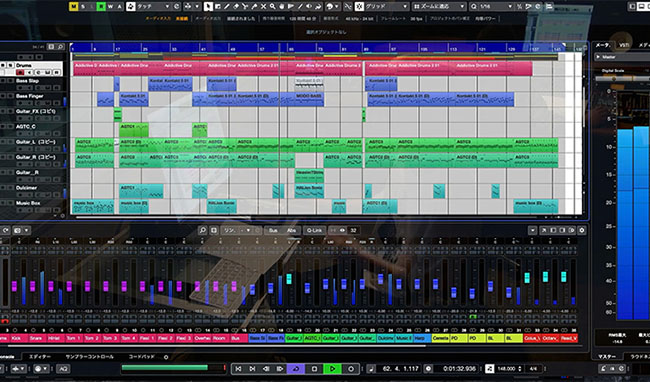Select the Glue tool
Viewport: 650px width, 382px height.
[x=254, y=6]
